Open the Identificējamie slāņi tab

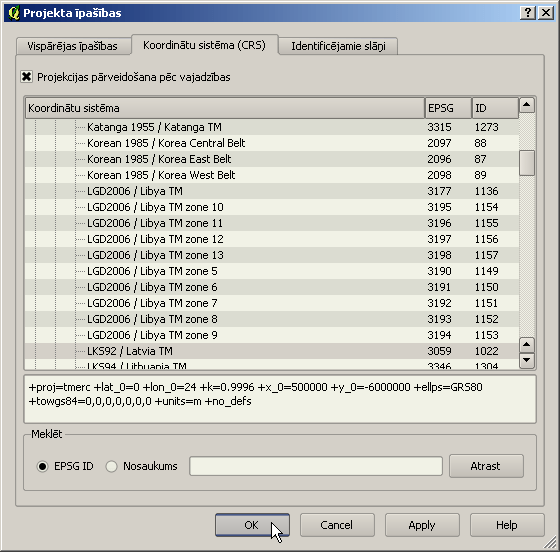tap(338, 46)
